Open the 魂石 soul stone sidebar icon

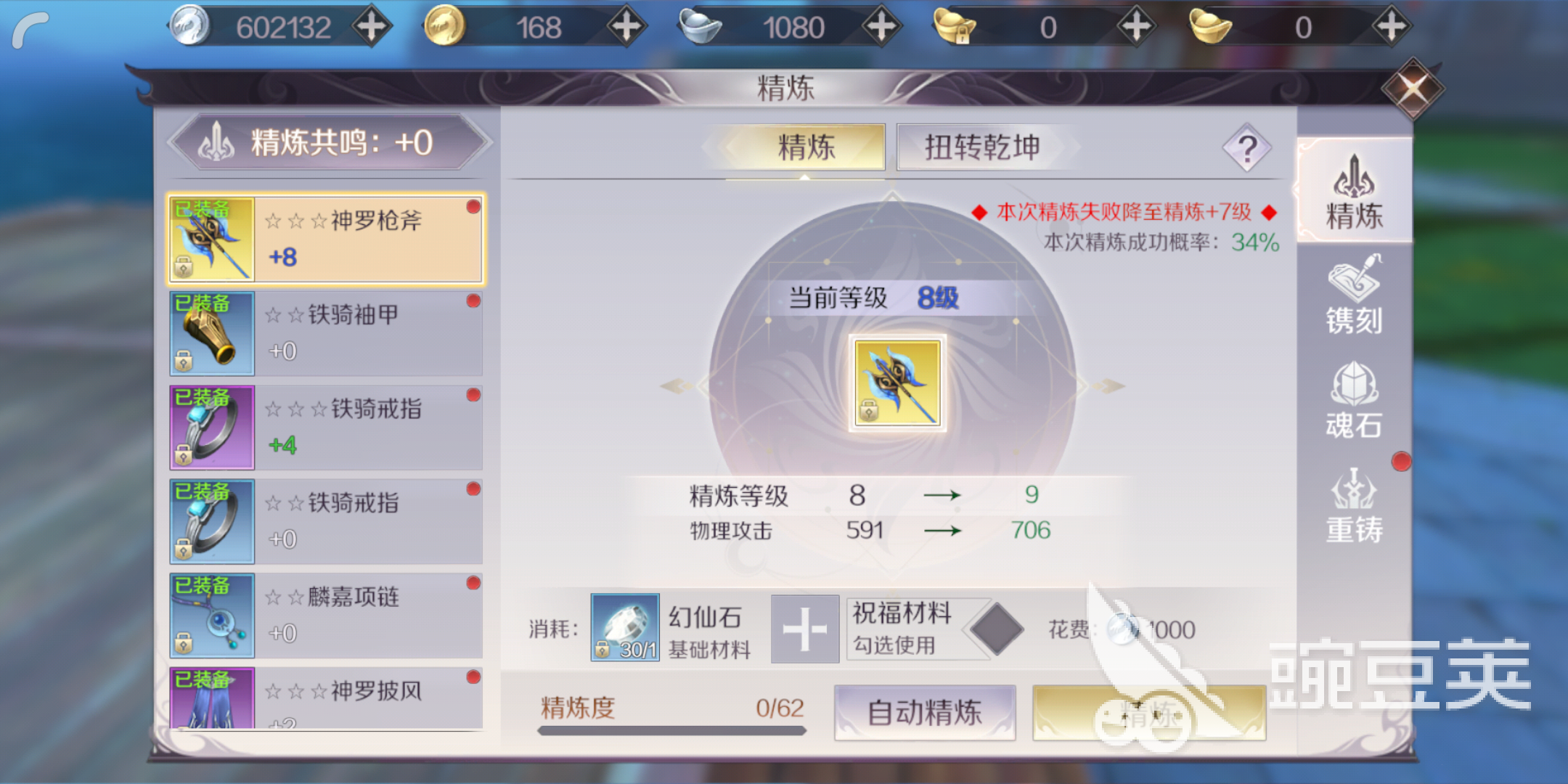pos(1354,400)
